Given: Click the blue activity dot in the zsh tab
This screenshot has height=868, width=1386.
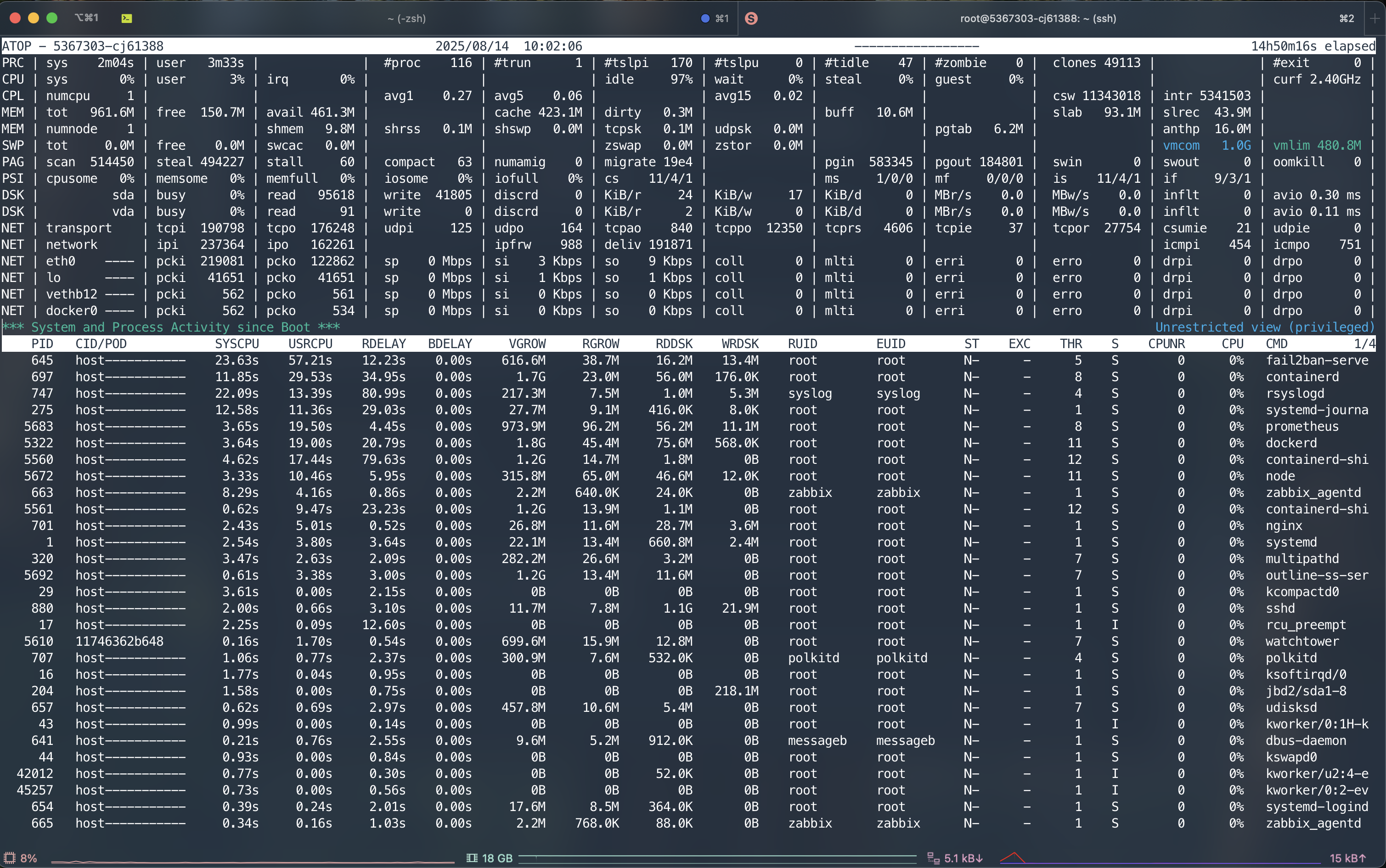Looking at the screenshot, I should click(x=705, y=18).
